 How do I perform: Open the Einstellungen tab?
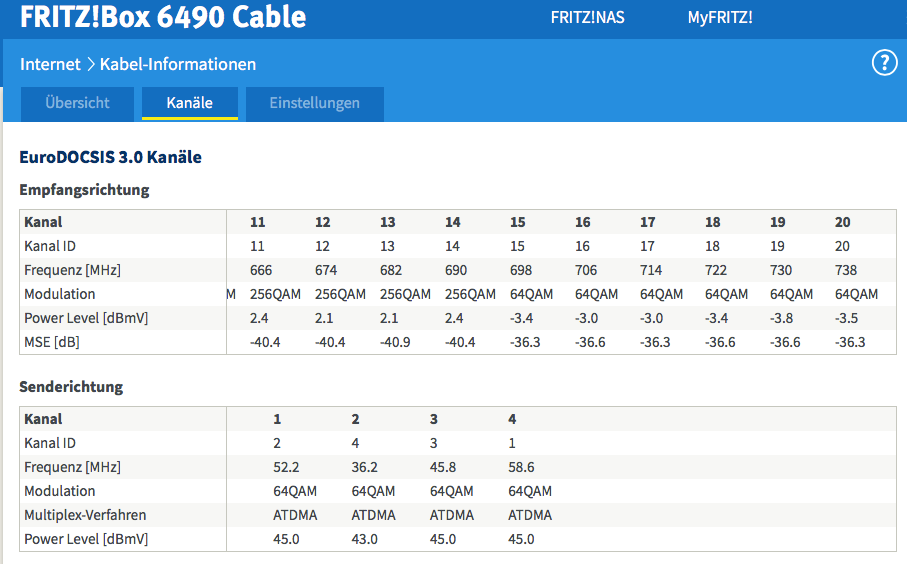(x=315, y=104)
